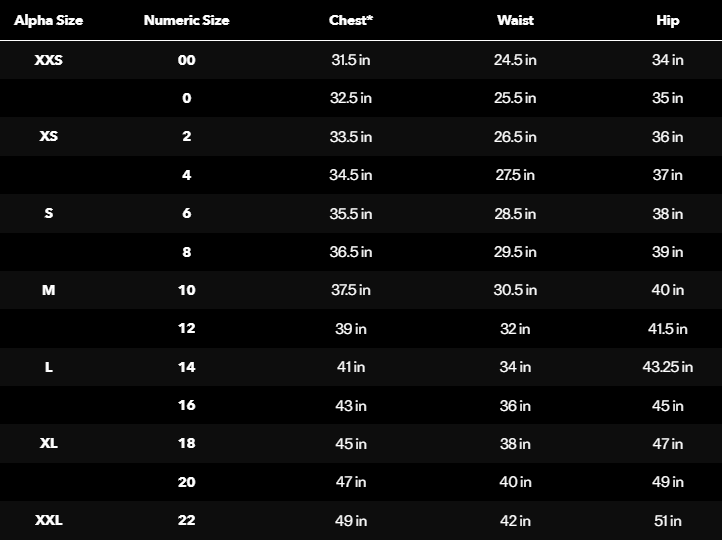The width and height of the screenshot is (722, 540).
Task: Select the XXL alpha size label
Action: [x=49, y=520]
